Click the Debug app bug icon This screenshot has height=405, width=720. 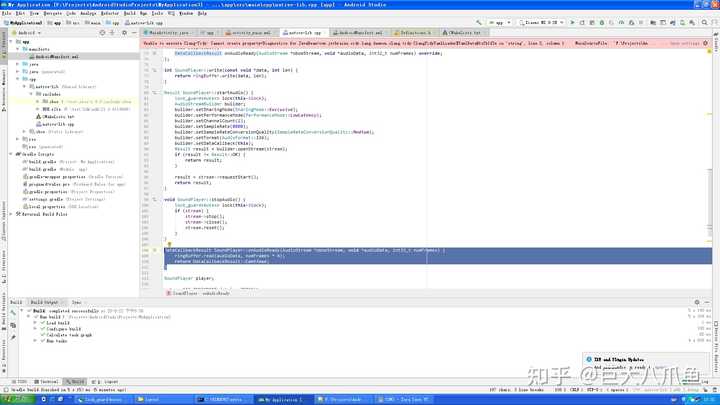(602, 22)
